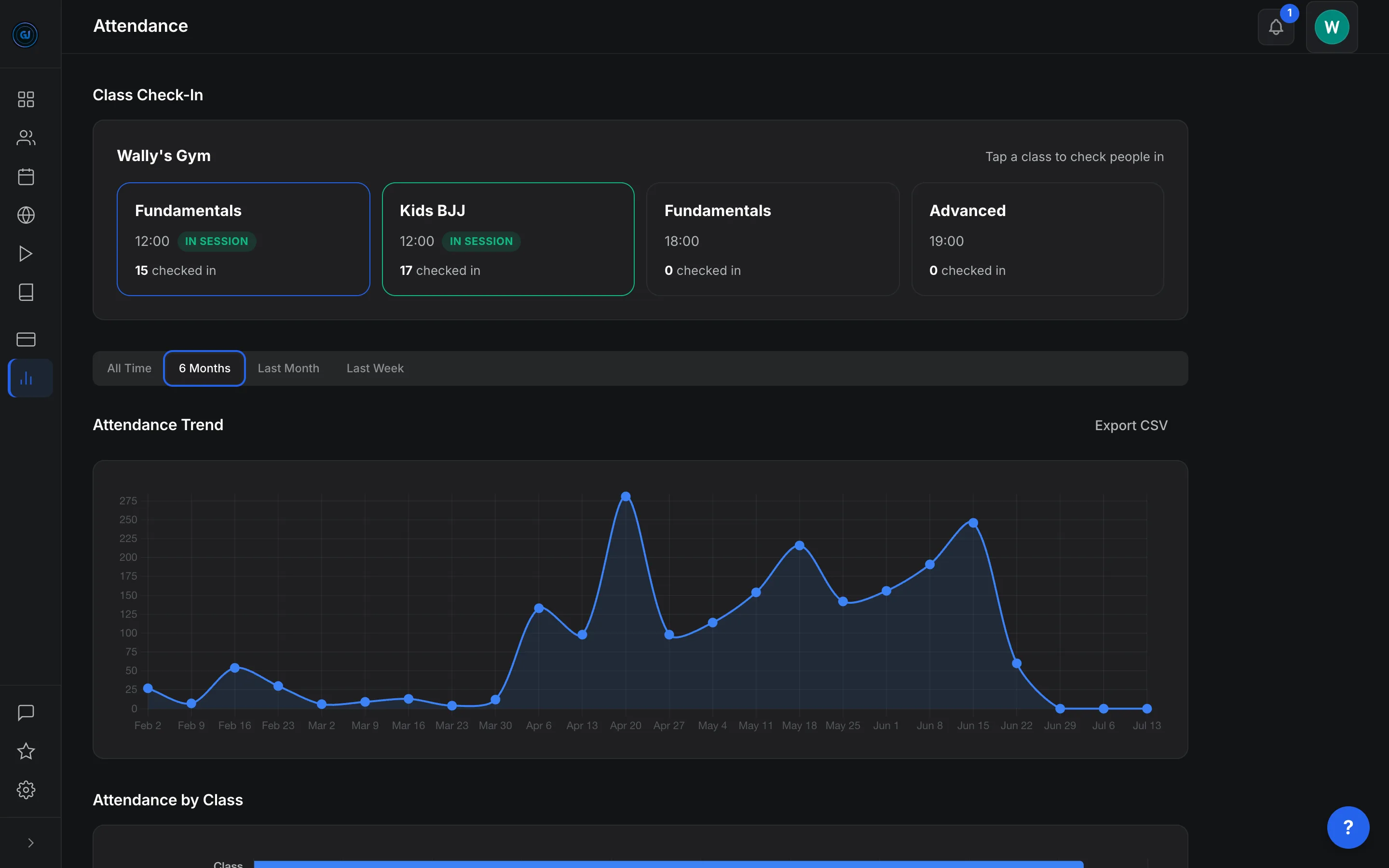The width and height of the screenshot is (1389, 868).
Task: Click the Jun 22 data point on chart
Action: 1016,663
